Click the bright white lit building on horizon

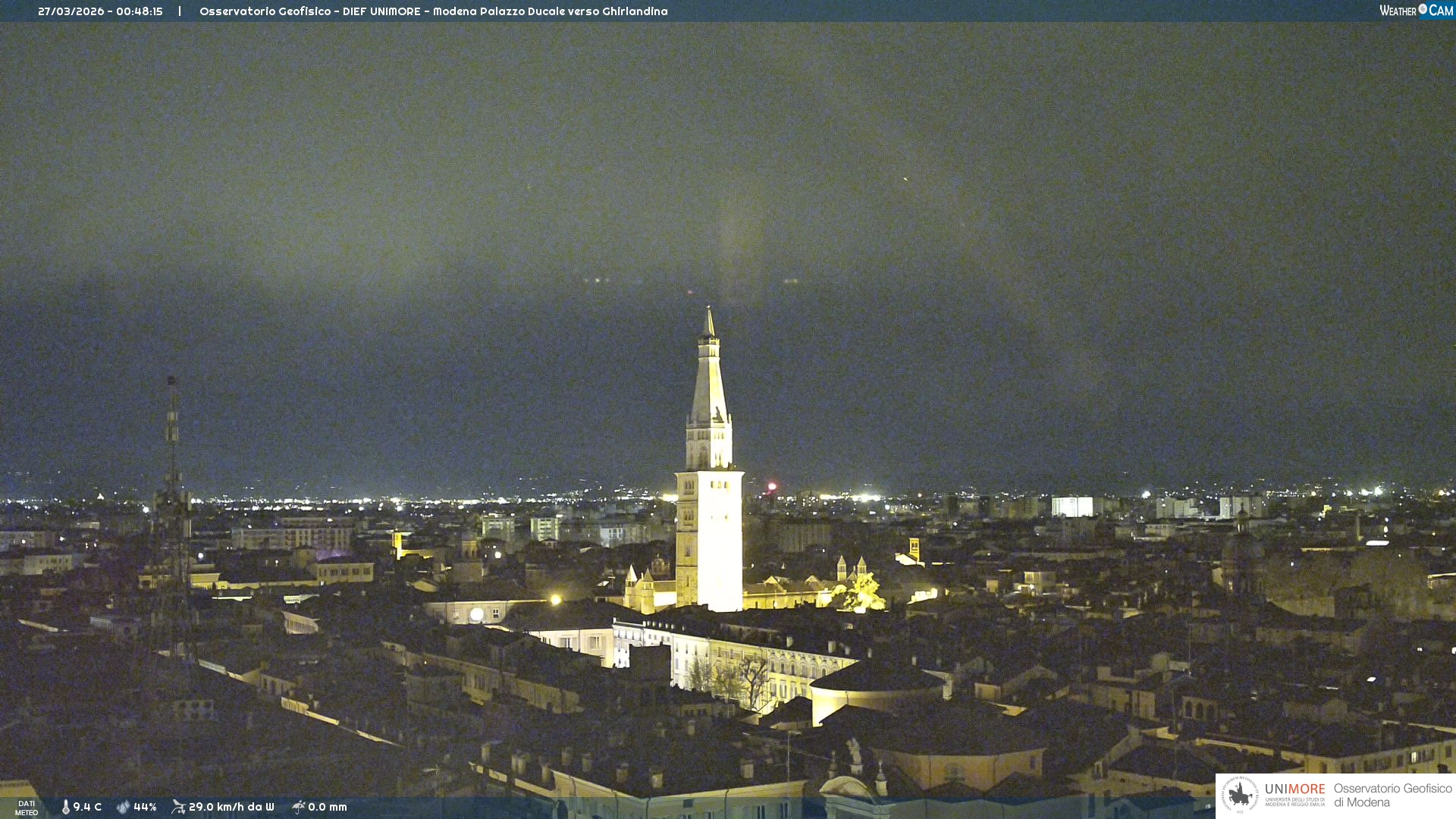click(1072, 507)
